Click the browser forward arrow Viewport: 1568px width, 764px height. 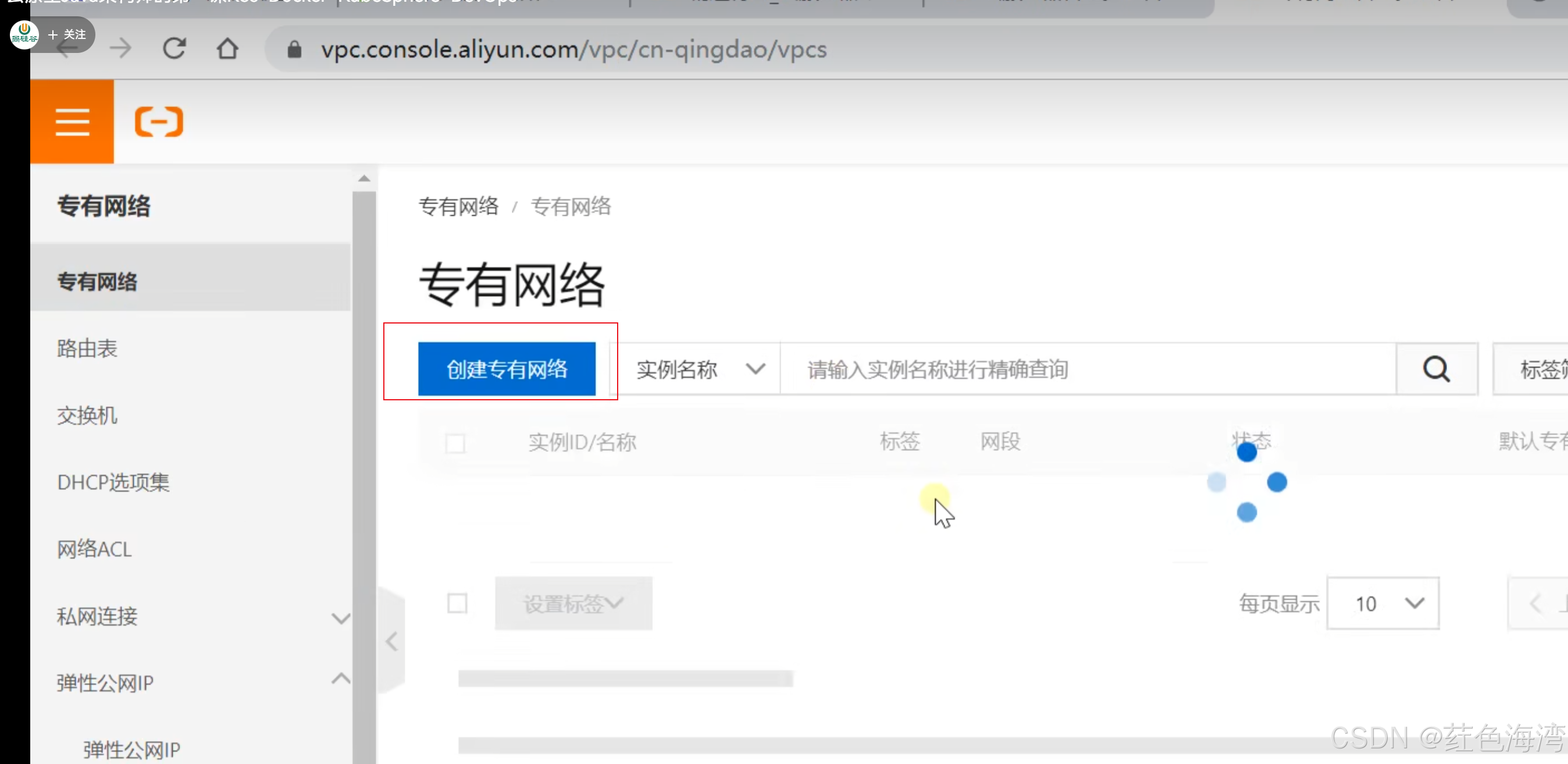click(120, 49)
